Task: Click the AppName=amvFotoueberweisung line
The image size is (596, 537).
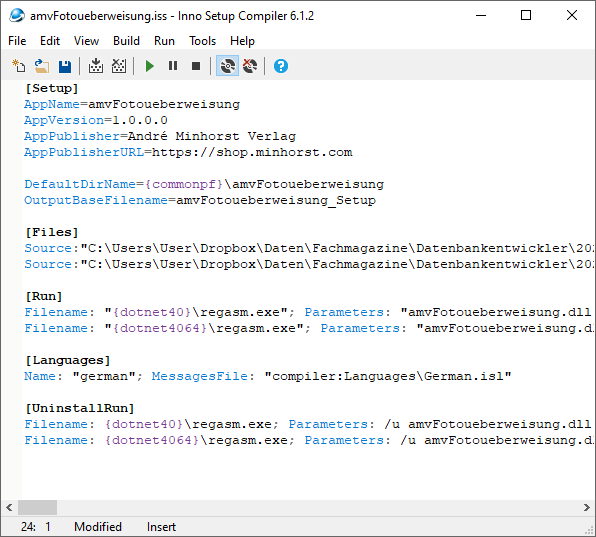Action: point(132,104)
